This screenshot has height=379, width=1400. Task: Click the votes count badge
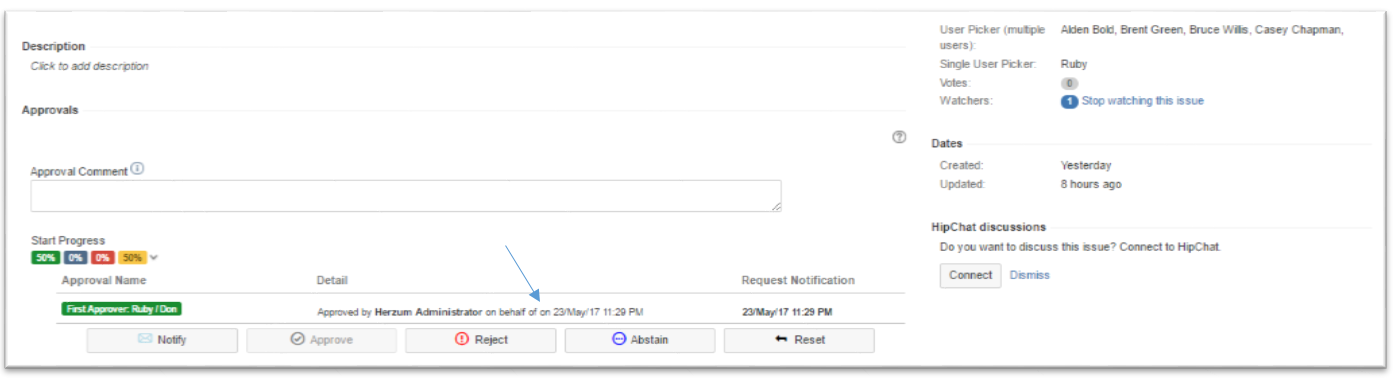click(1069, 84)
